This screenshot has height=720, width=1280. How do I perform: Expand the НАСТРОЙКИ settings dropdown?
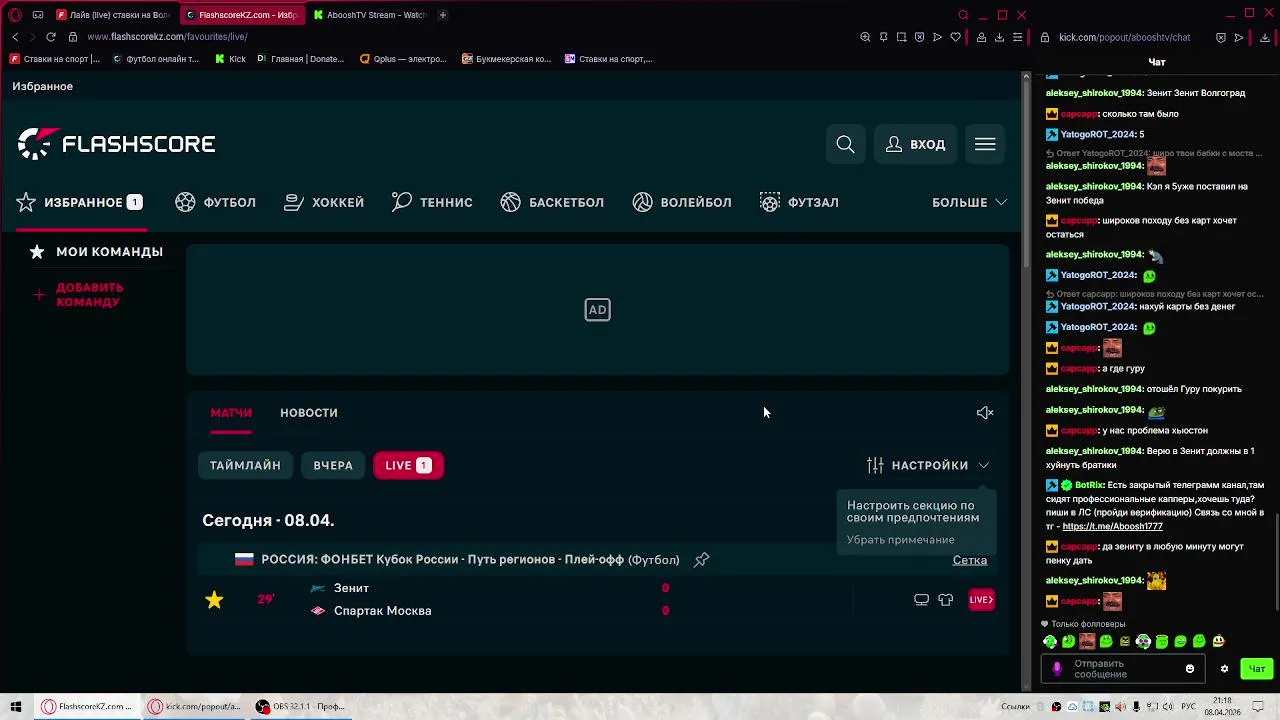click(x=928, y=465)
